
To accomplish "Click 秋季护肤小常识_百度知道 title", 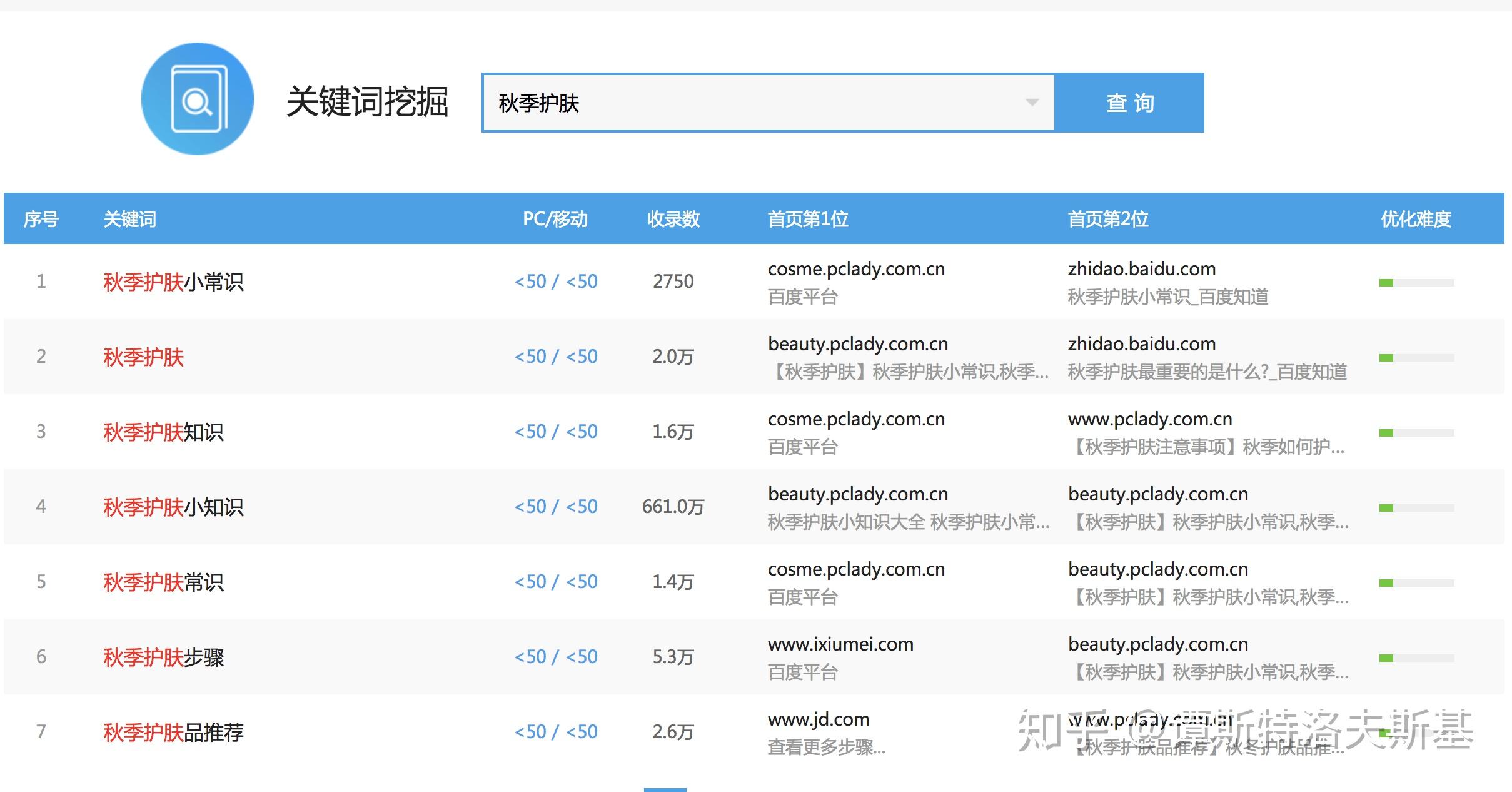I will pos(1168,297).
